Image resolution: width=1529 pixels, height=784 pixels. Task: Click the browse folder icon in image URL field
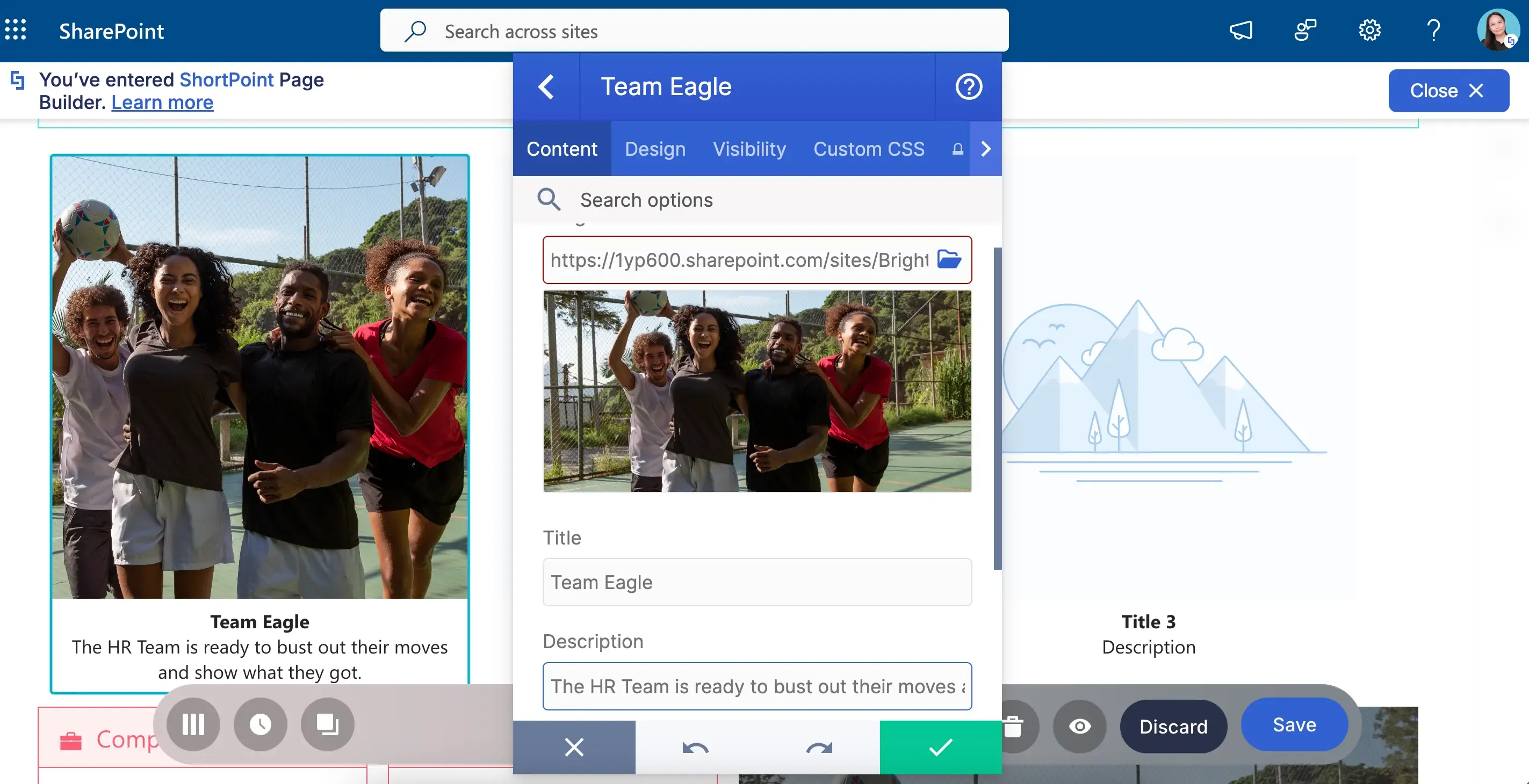(x=949, y=259)
